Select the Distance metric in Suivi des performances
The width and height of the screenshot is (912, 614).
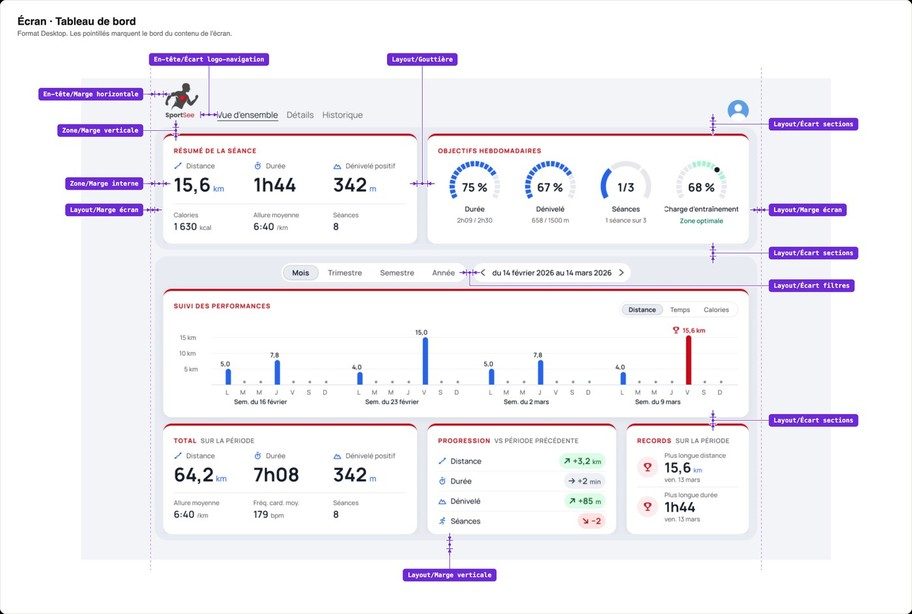point(642,310)
